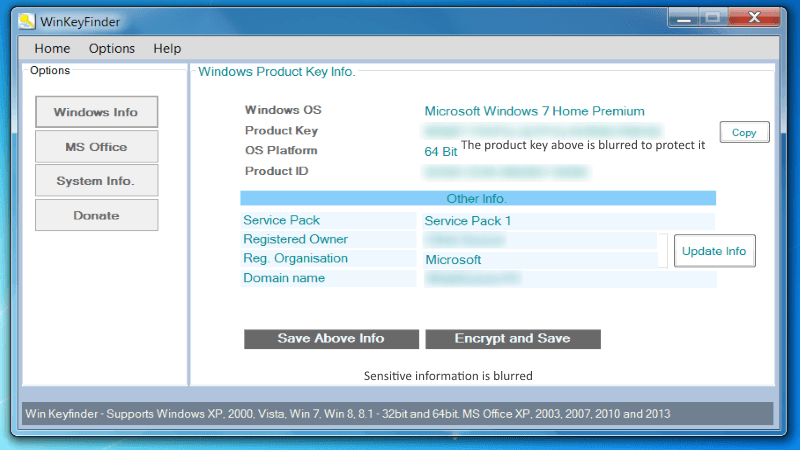Click the blurred Product Key value
The width and height of the screenshot is (800, 450).
coord(542,131)
